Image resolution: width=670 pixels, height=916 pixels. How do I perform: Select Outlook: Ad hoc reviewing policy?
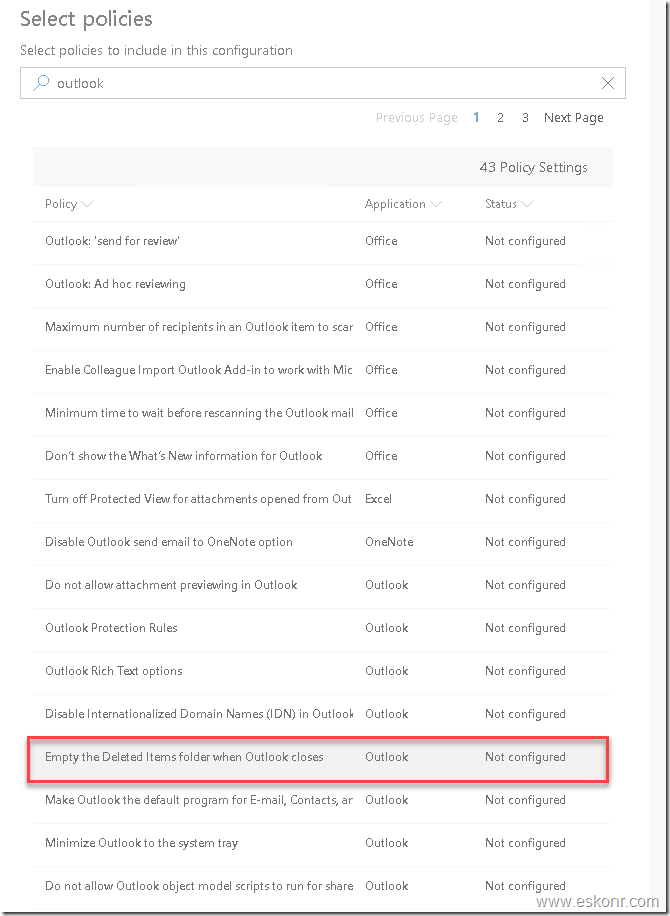pyautogui.click(x=322, y=284)
